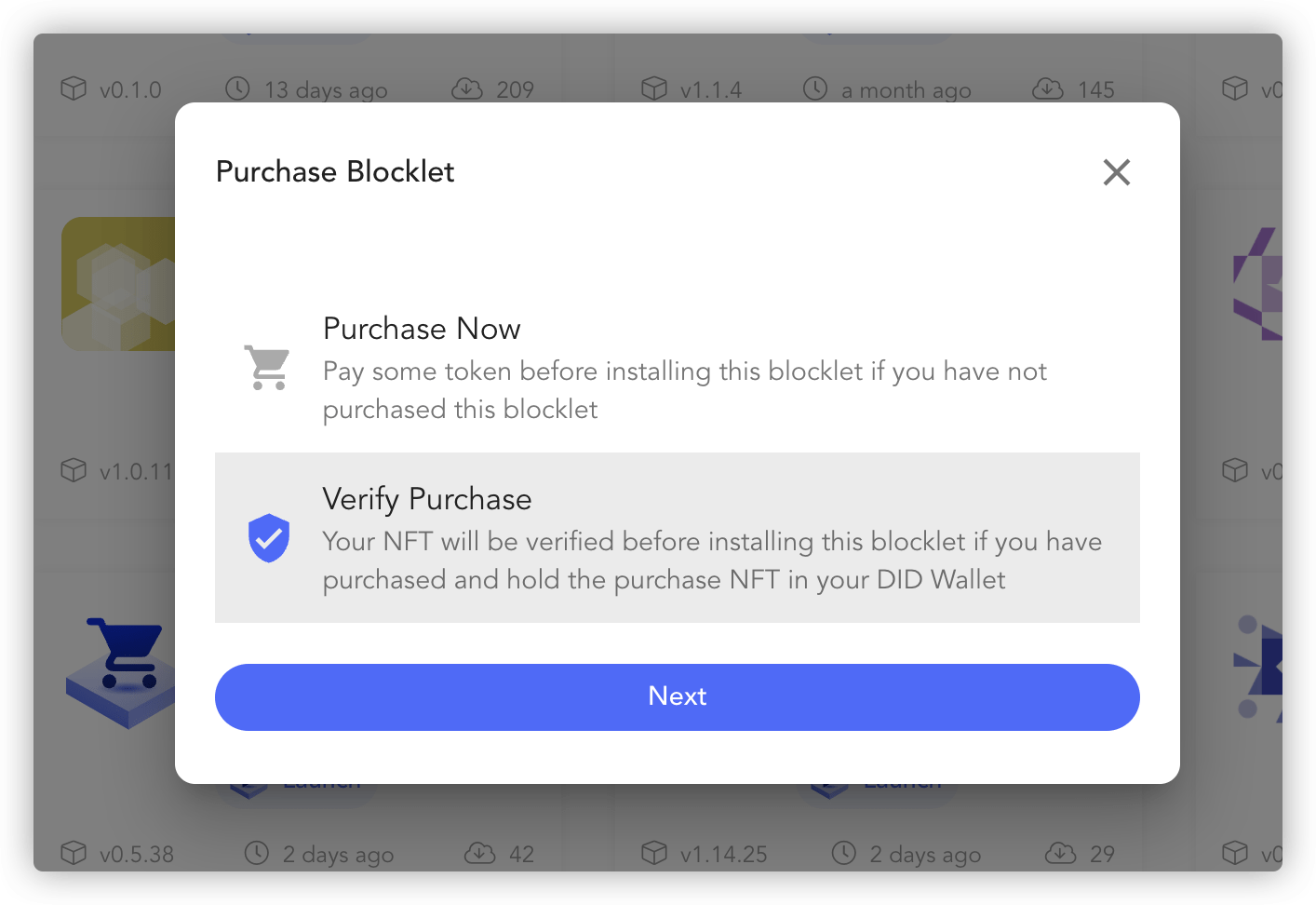Image resolution: width=1316 pixels, height=905 pixels.
Task: Click the blue shield checkmark icon
Action: (269, 538)
